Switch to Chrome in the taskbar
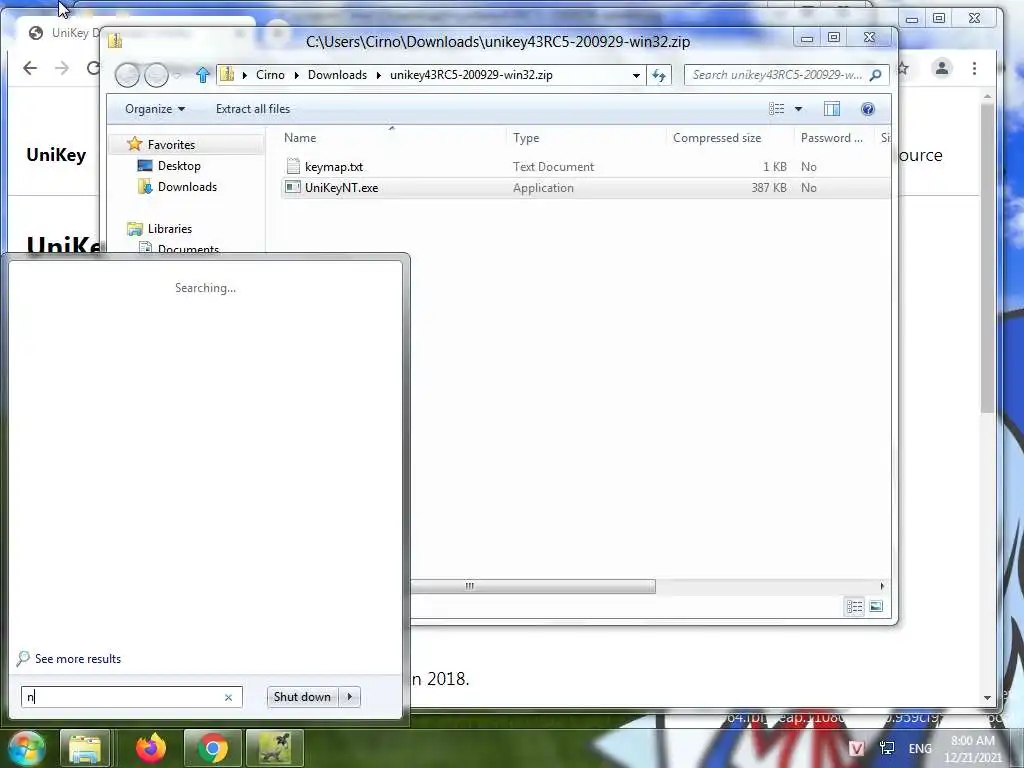The image size is (1024, 768). click(212, 748)
